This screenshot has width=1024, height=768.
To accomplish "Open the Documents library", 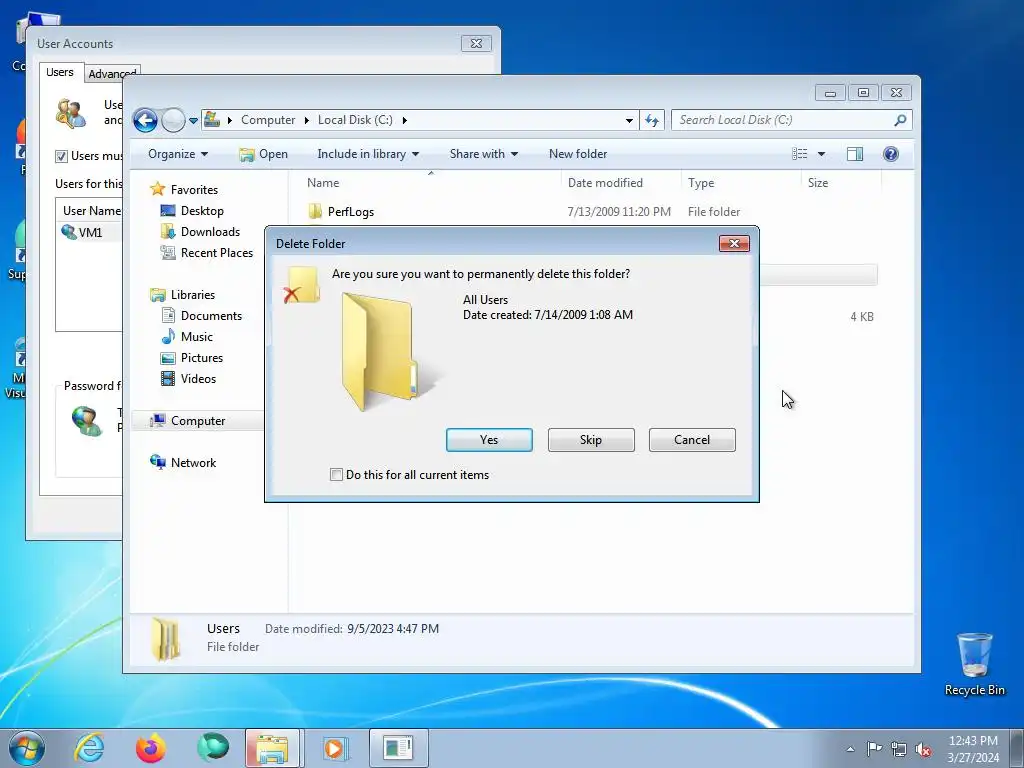I will [211, 315].
